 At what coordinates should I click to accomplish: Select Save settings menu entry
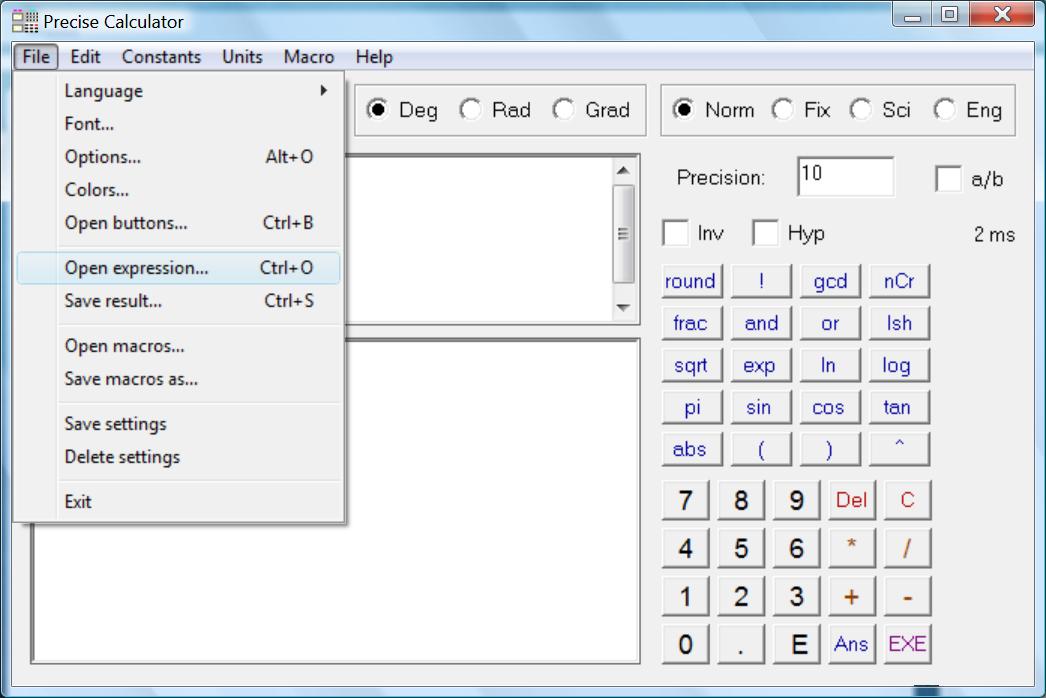click(x=116, y=424)
